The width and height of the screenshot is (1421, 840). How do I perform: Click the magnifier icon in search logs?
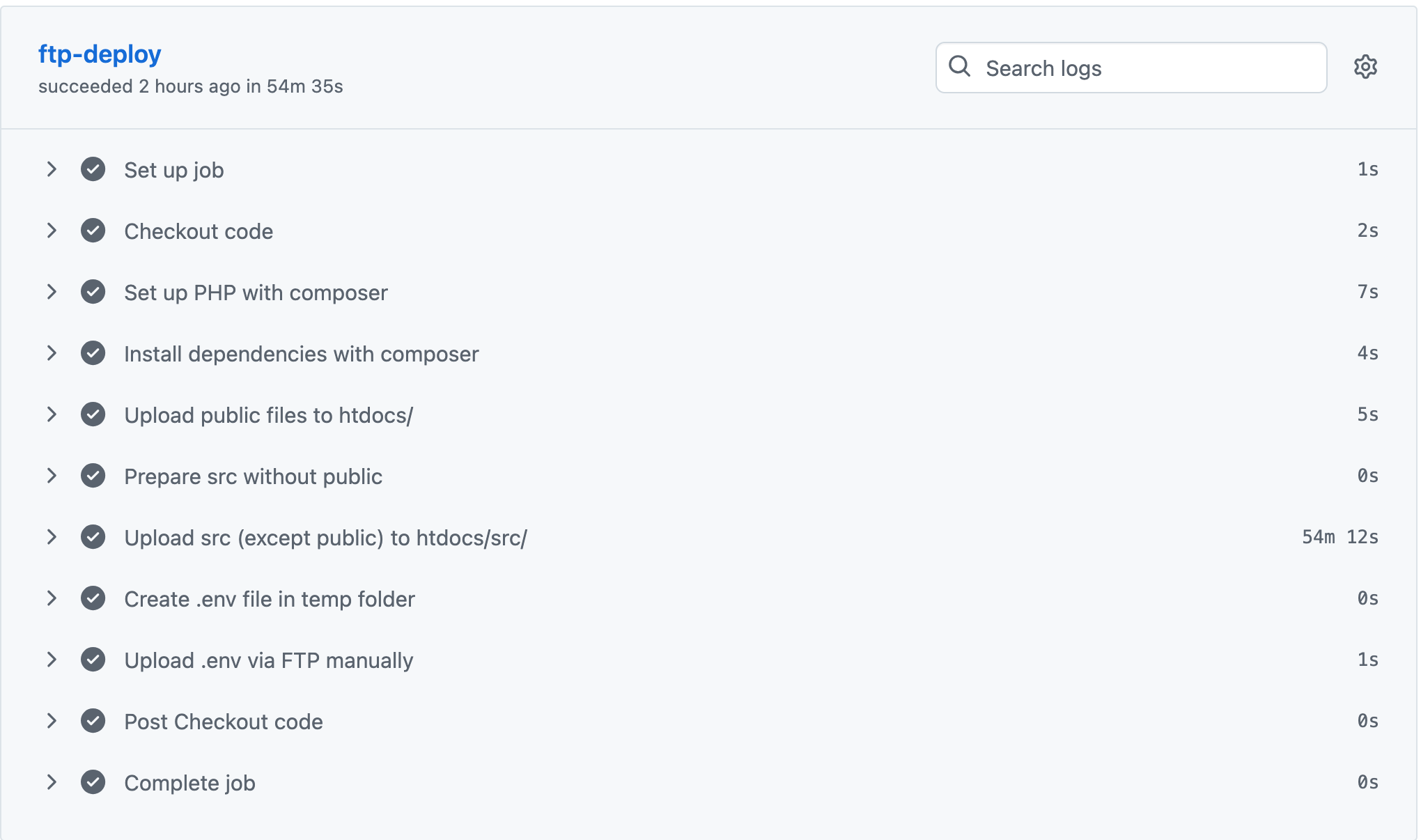point(960,66)
